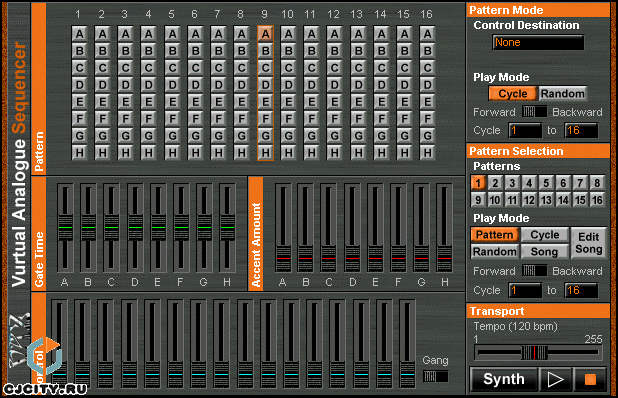Click the Tempo slider handle
The image size is (618, 398).
pyautogui.click(x=534, y=352)
